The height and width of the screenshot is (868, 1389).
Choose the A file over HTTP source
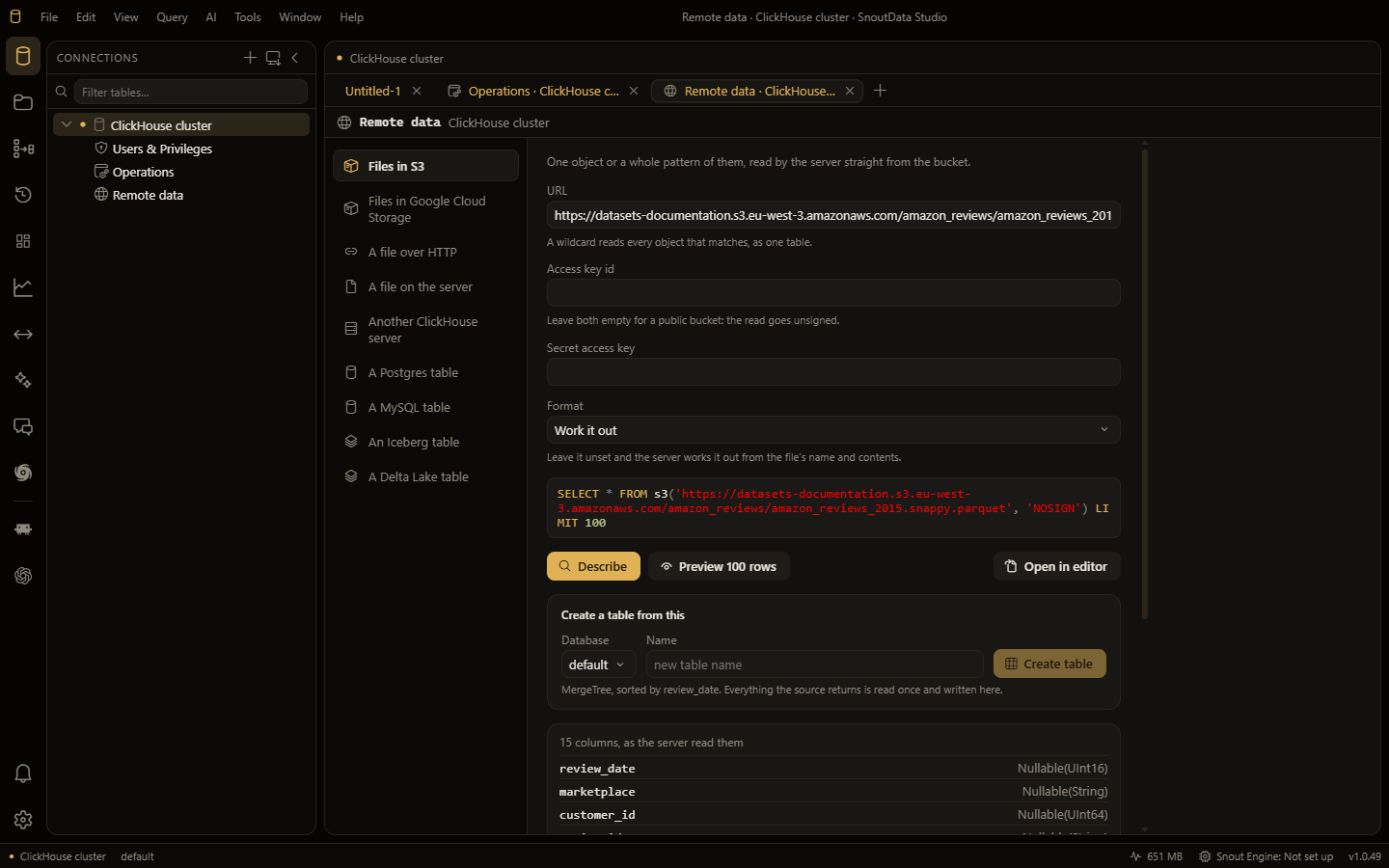[425, 252]
